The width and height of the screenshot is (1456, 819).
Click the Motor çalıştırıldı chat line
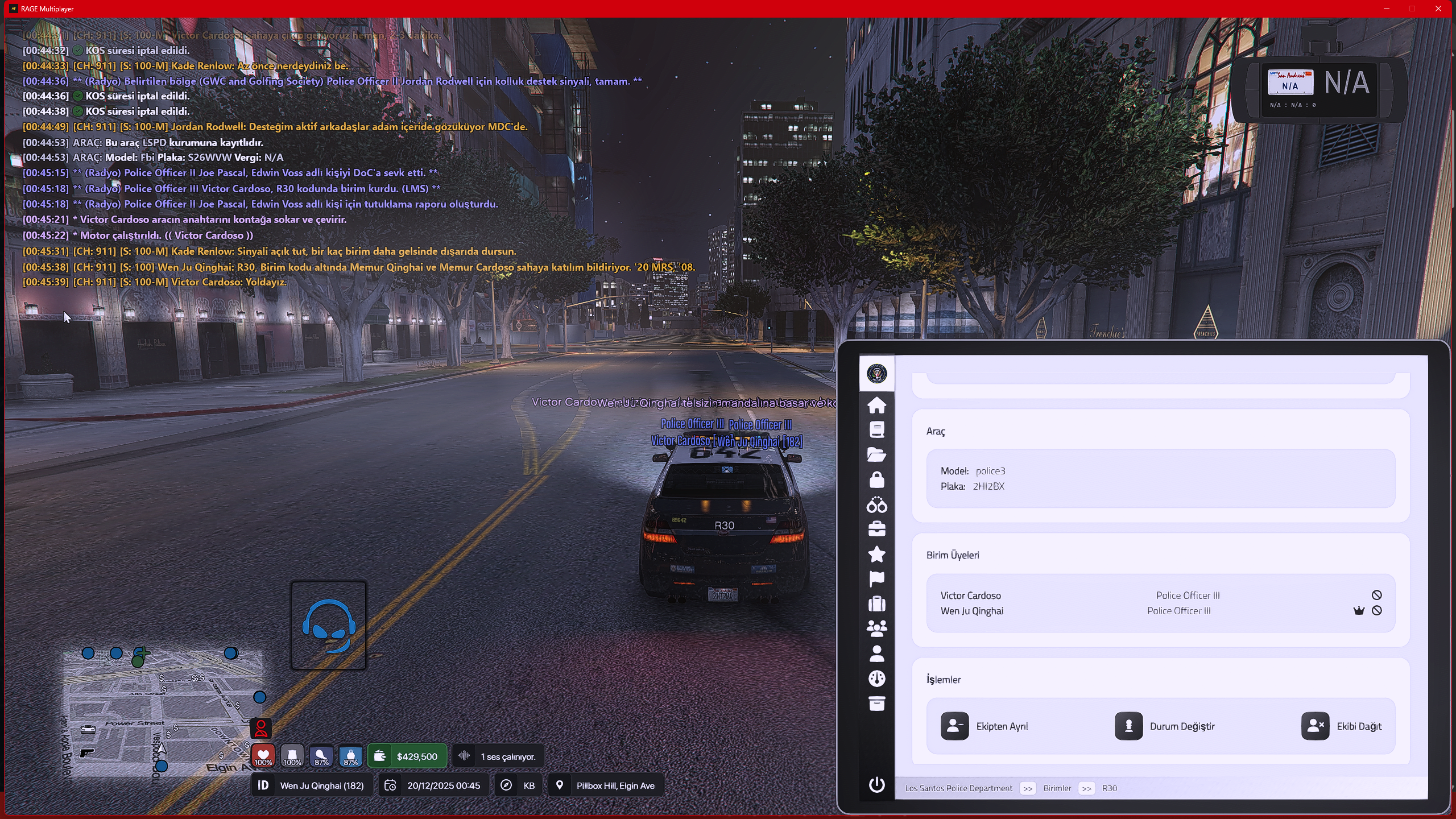coord(138,235)
